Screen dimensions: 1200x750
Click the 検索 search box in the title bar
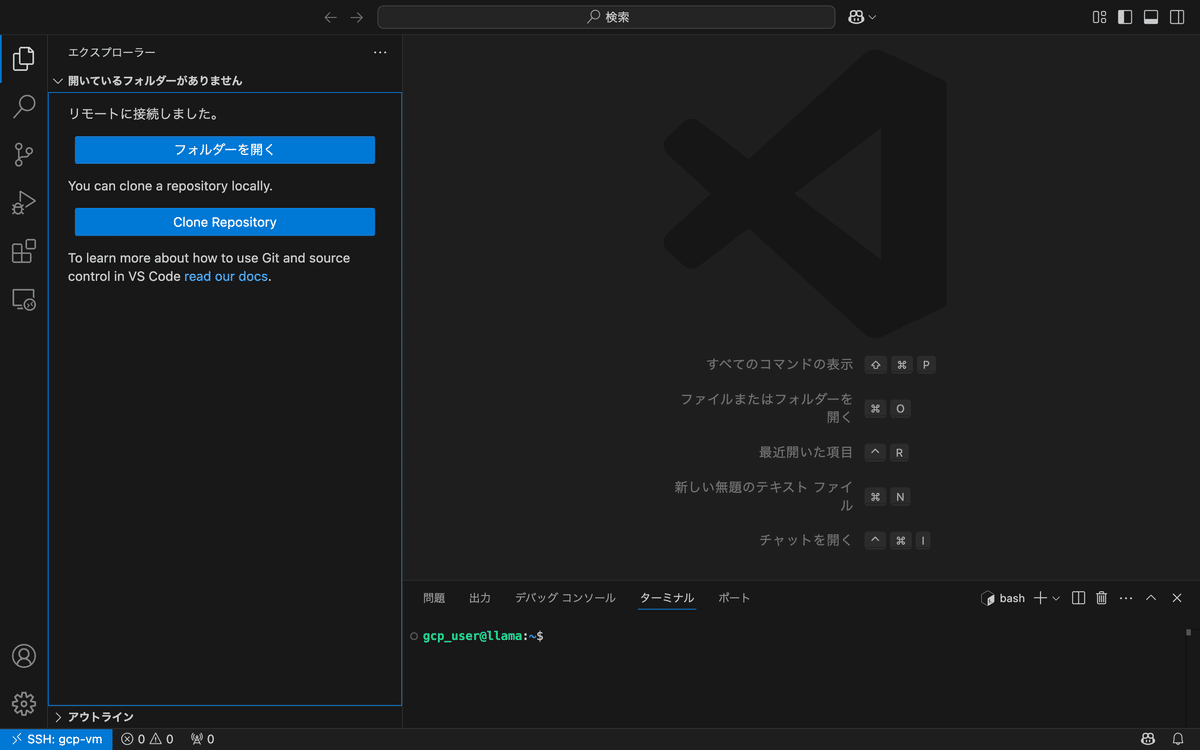[606, 16]
